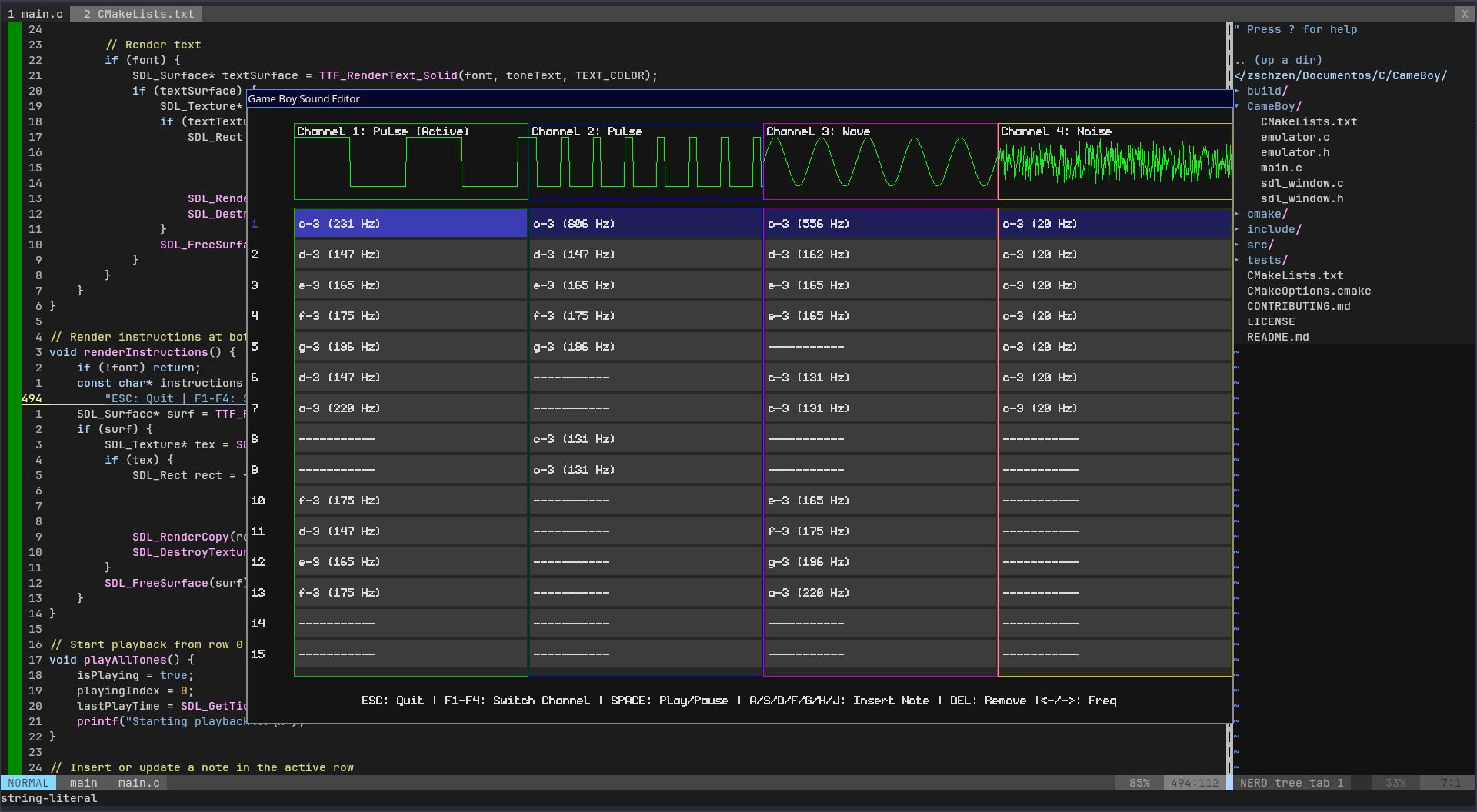Select the Channel 2 Pulse waveform preview
The image size is (1477, 812).
click(645, 161)
